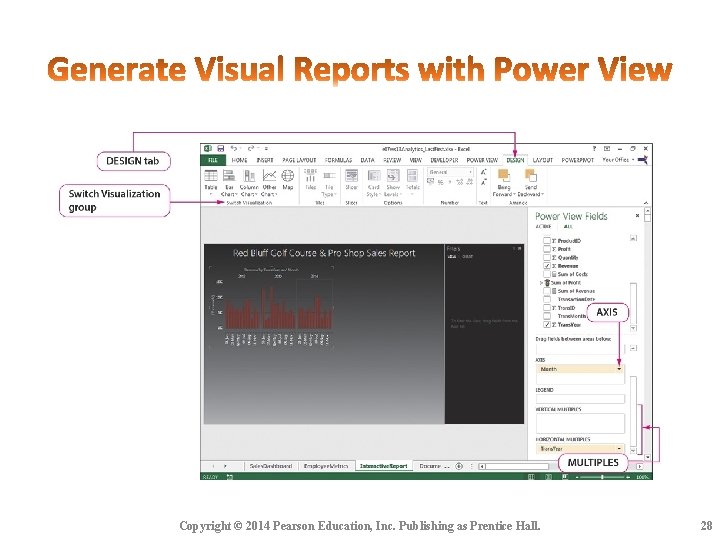
Task: Check the Sum of Revenue checkbox
Action: [546, 291]
